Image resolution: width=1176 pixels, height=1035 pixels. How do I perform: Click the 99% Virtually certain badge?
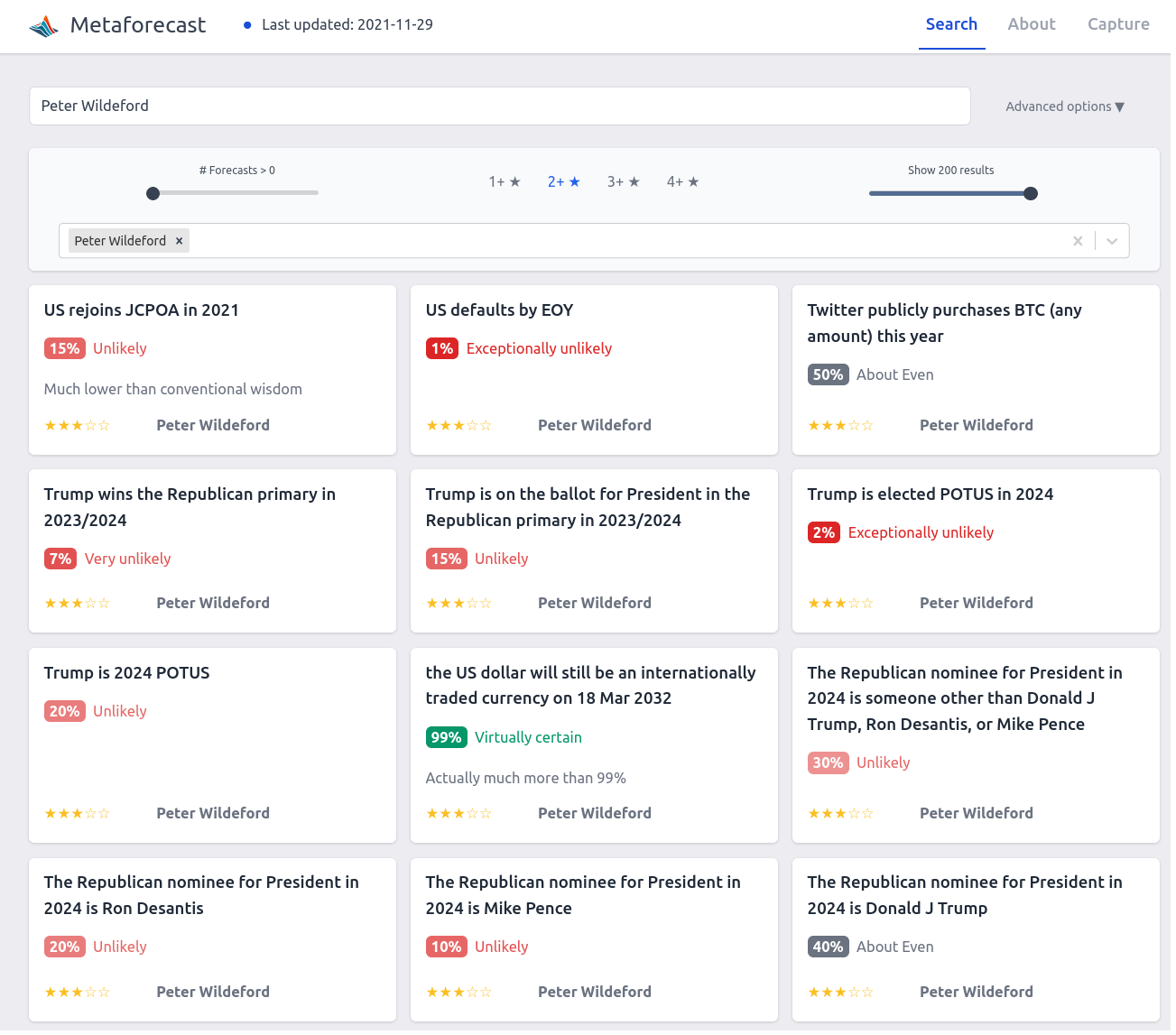(446, 737)
